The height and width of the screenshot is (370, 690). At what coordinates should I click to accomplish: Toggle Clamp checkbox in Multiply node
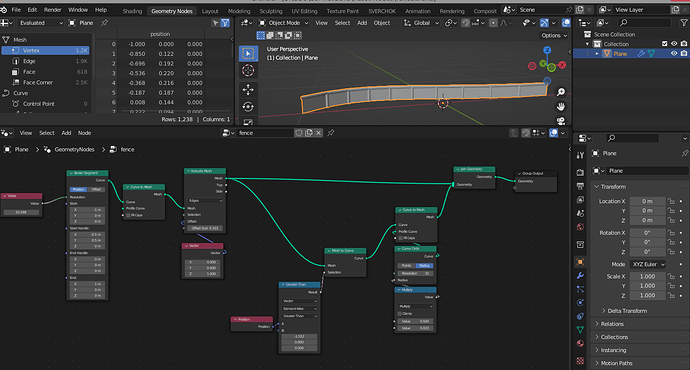[400, 314]
